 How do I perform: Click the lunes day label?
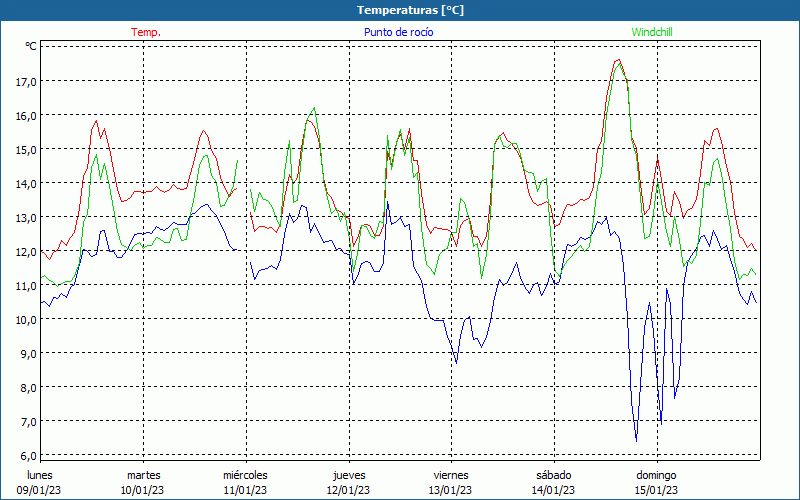pos(40,475)
